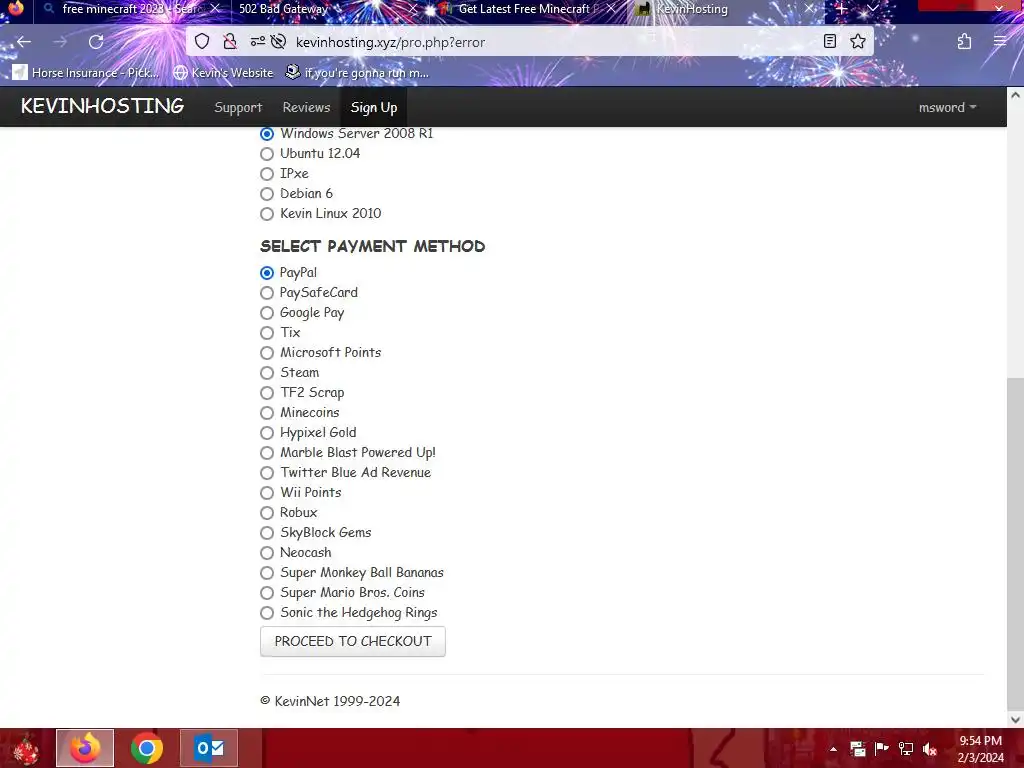Choose Hypixel Gold radio button

pos(266,433)
